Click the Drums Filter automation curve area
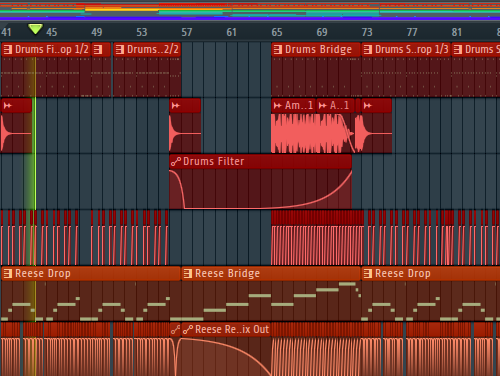 click(x=260, y=189)
